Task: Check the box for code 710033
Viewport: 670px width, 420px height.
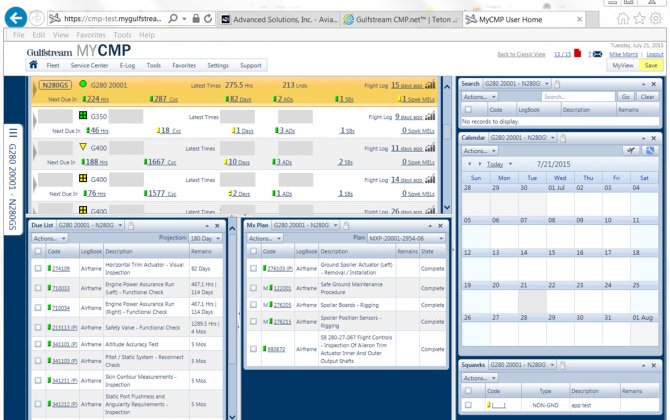Action: pyautogui.click(x=38, y=288)
